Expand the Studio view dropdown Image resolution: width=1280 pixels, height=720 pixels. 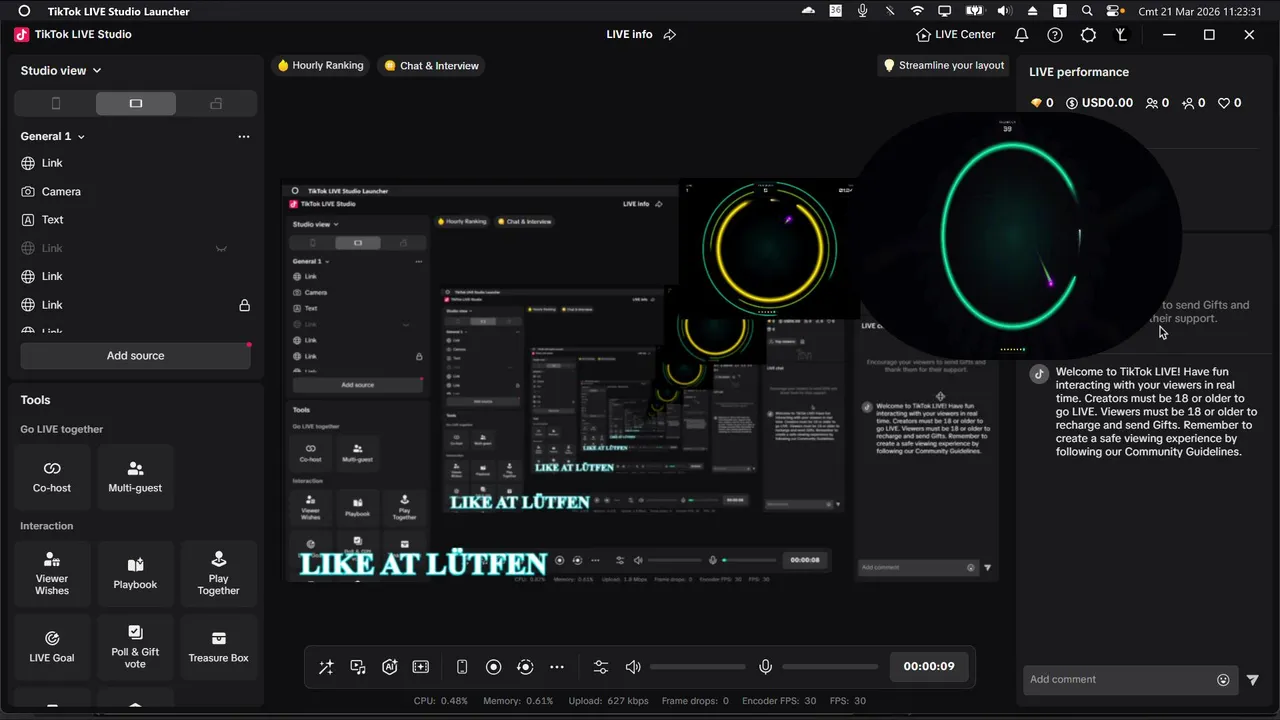pos(61,71)
